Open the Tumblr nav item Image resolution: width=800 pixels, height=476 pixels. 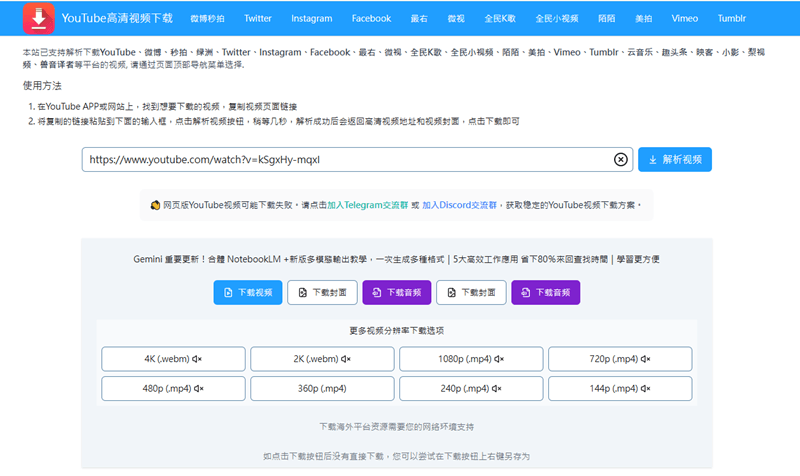(x=732, y=18)
